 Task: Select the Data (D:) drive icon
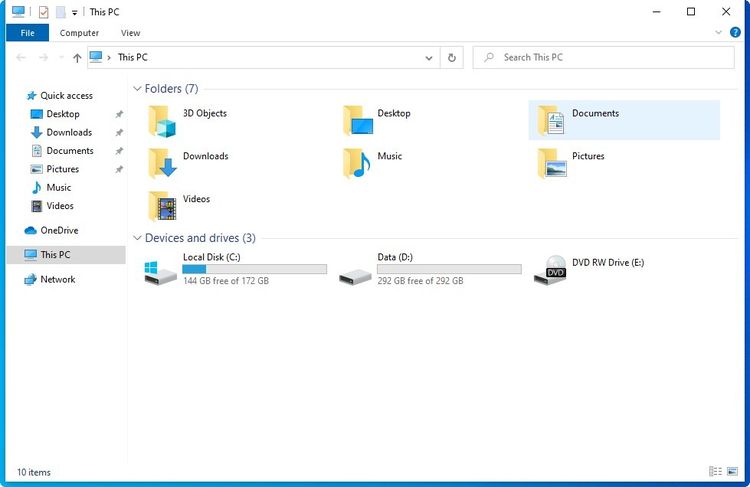tap(355, 277)
